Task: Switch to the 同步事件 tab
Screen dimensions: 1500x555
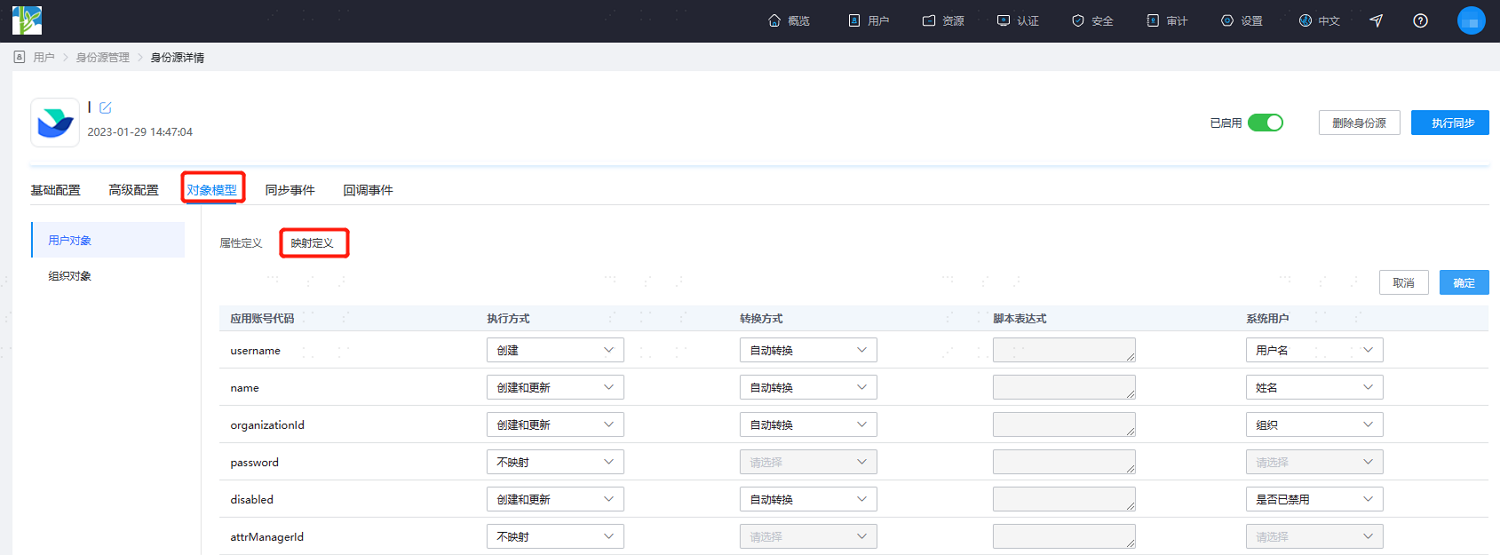Action: point(290,190)
